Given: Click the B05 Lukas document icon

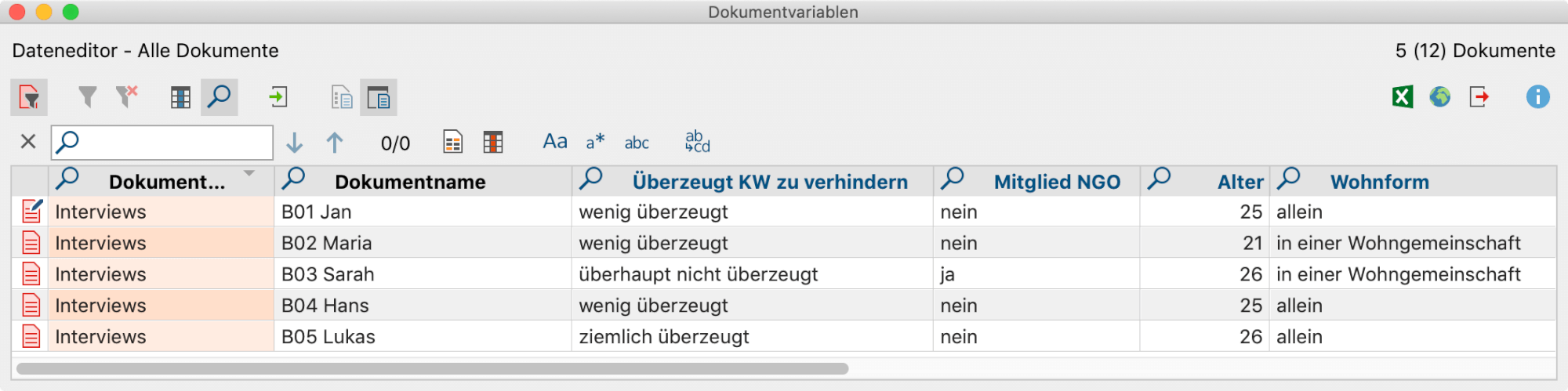Looking at the screenshot, I should (x=31, y=337).
